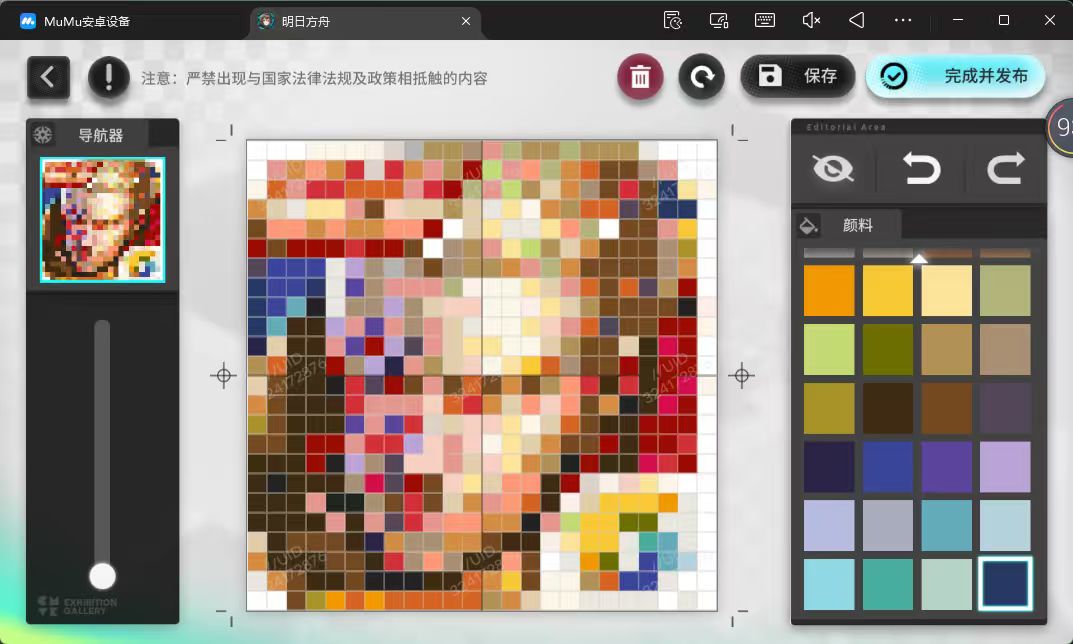Image resolution: width=1073 pixels, height=644 pixels.
Task: Pick the pale mint green swatch
Action: (x=946, y=584)
